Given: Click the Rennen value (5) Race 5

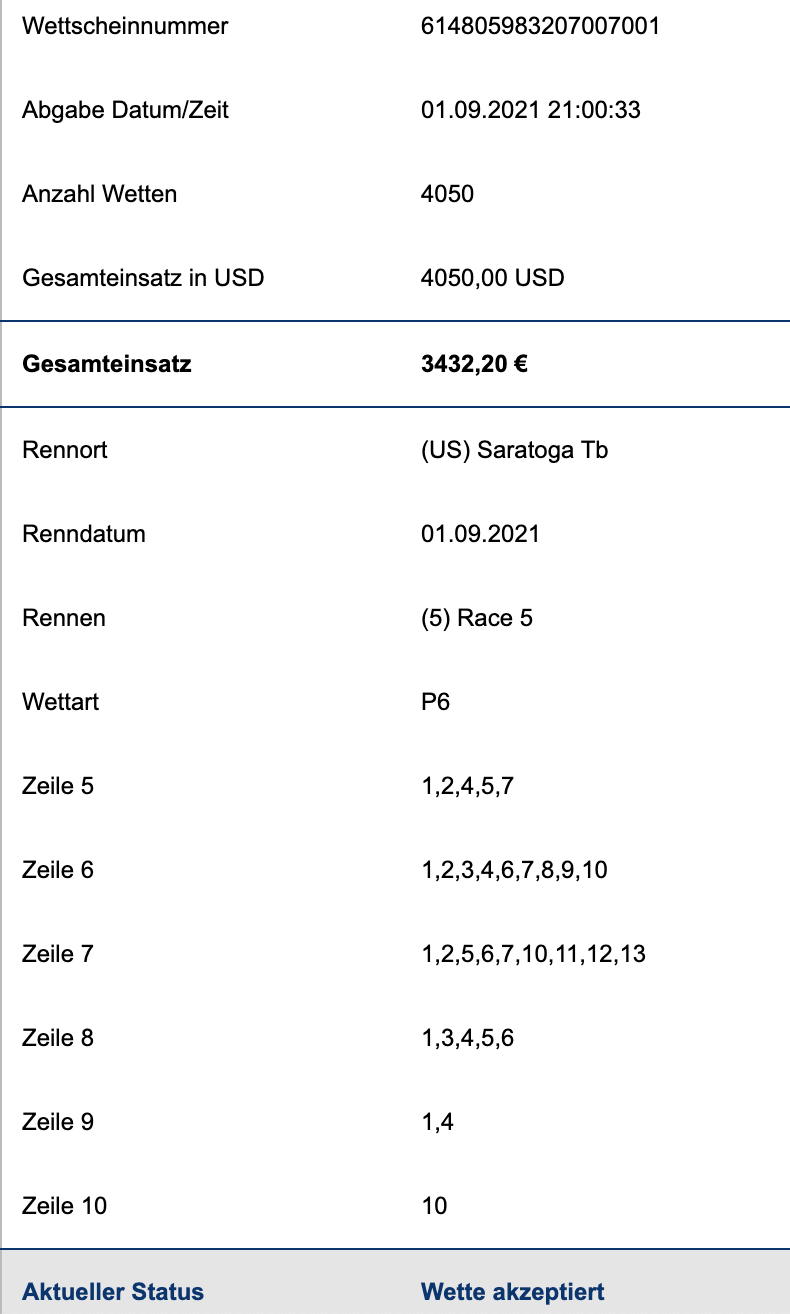Looking at the screenshot, I should pos(477,618).
